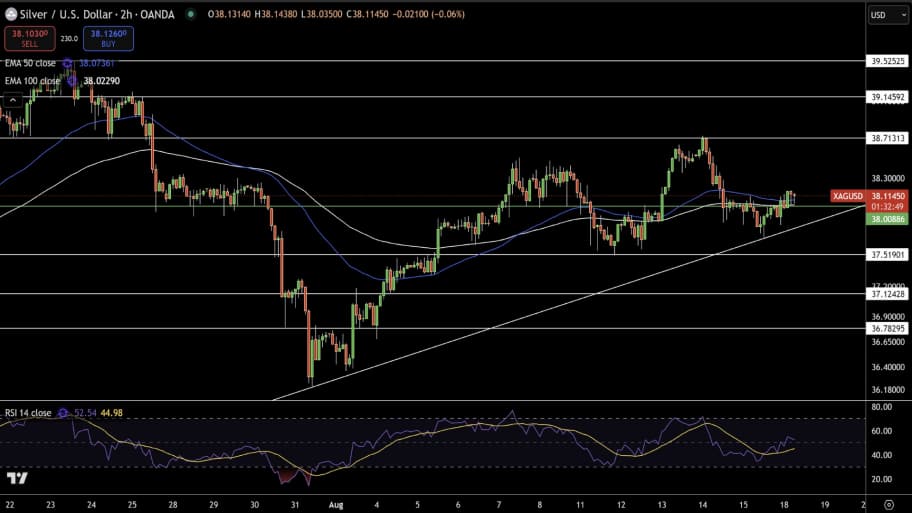The height and width of the screenshot is (513, 912).
Task: Click the close price C38.11450
Action: click(368, 14)
